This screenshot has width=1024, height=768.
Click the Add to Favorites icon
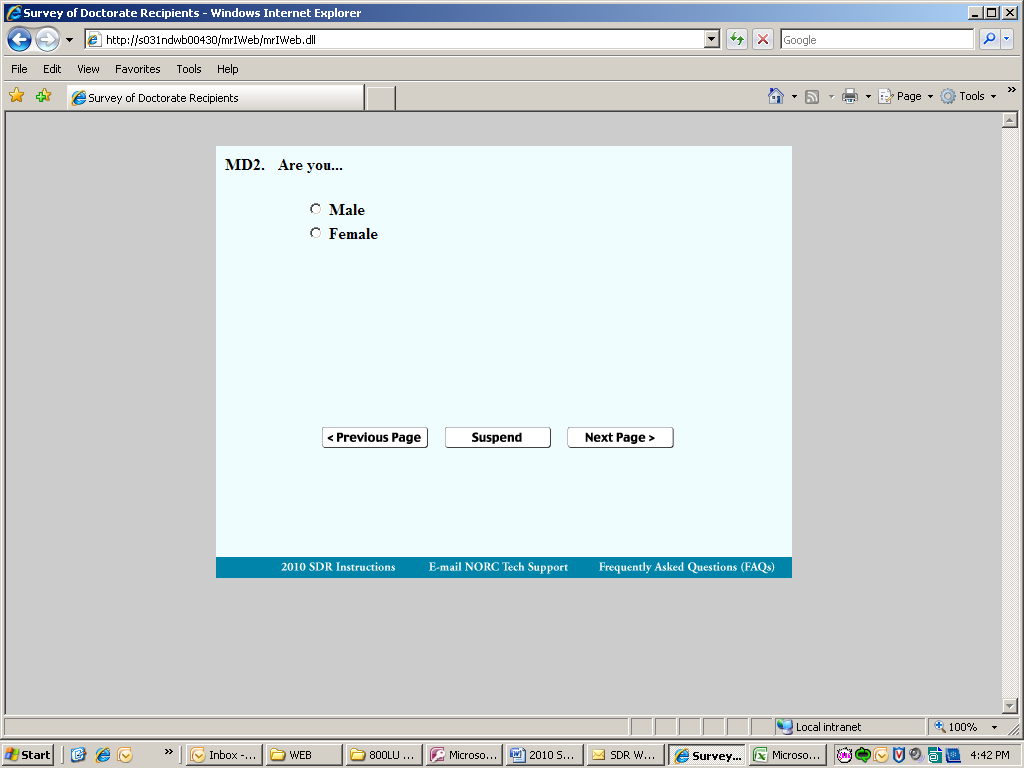(x=43, y=96)
